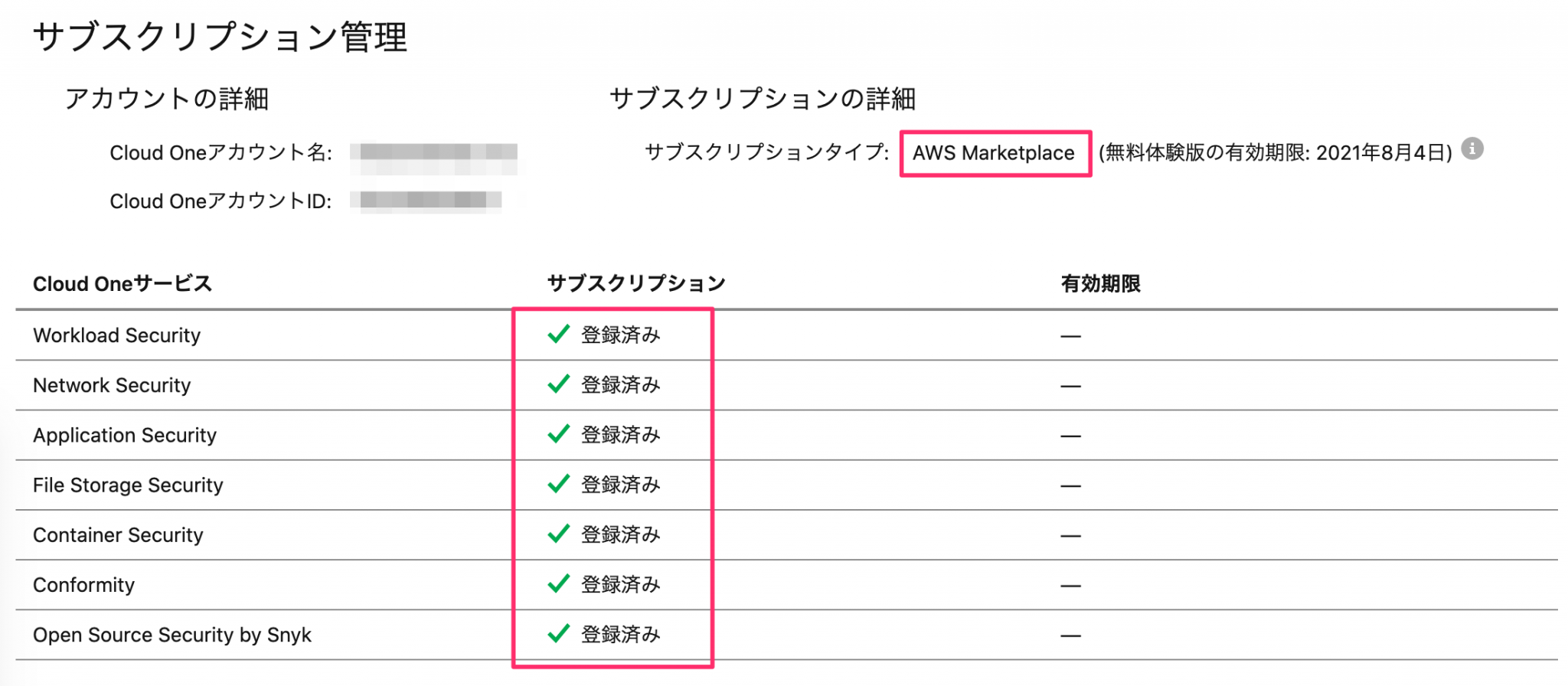Click the green checkmark for Conformity
Screen dimensions: 1568x686
pyautogui.click(x=559, y=583)
